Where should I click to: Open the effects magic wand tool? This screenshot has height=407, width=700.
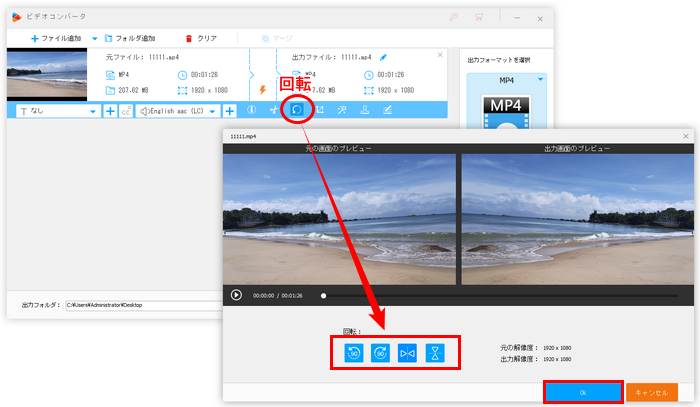point(342,110)
